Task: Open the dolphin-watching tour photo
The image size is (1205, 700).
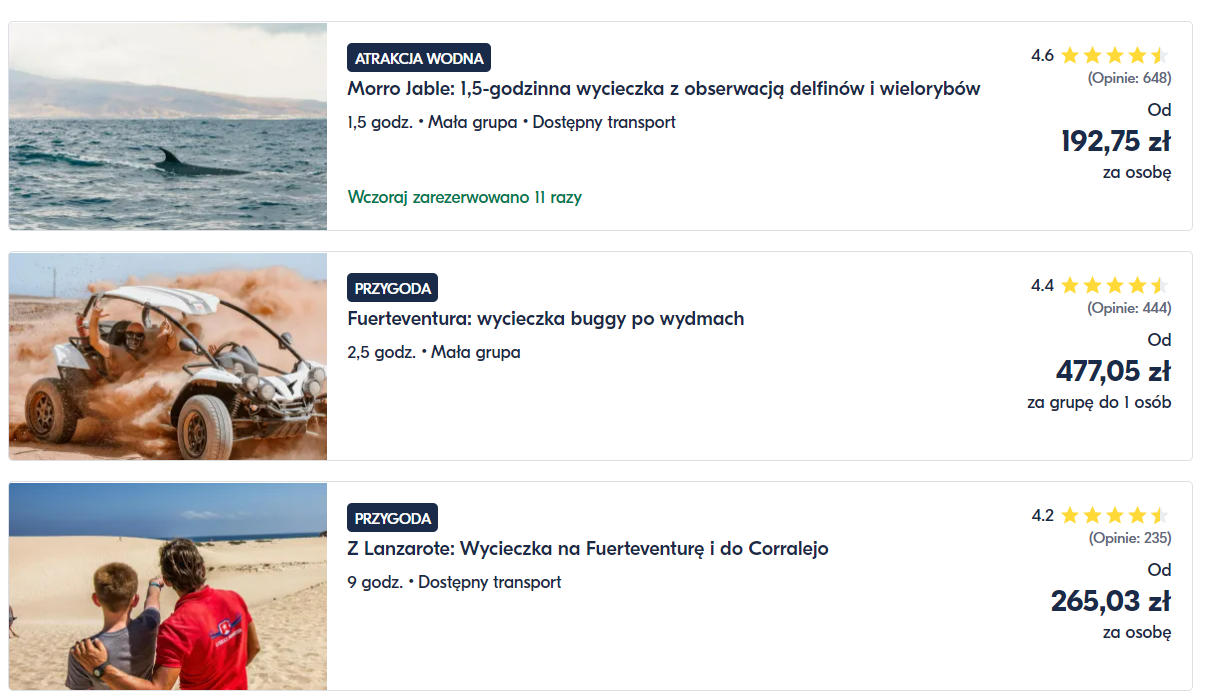Action: pos(168,126)
